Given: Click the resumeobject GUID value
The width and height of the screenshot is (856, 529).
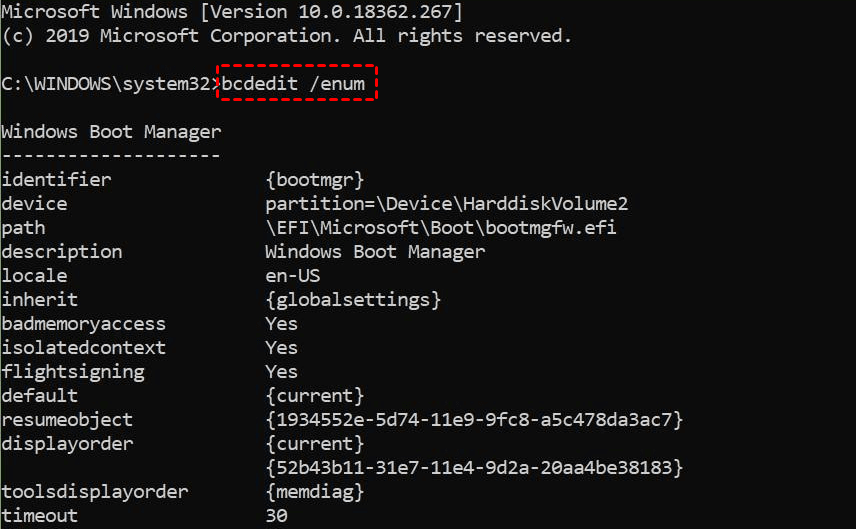Looking at the screenshot, I should click(473, 420).
